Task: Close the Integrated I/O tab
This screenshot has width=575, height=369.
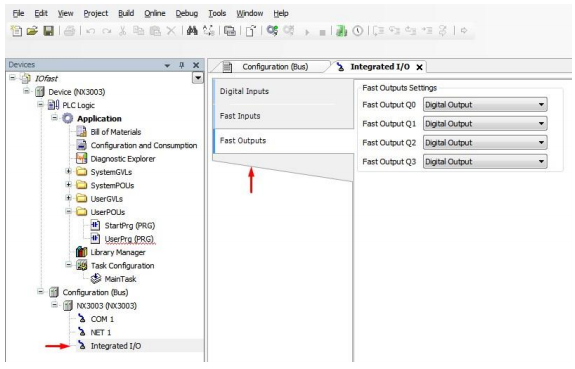Action: (x=420, y=67)
